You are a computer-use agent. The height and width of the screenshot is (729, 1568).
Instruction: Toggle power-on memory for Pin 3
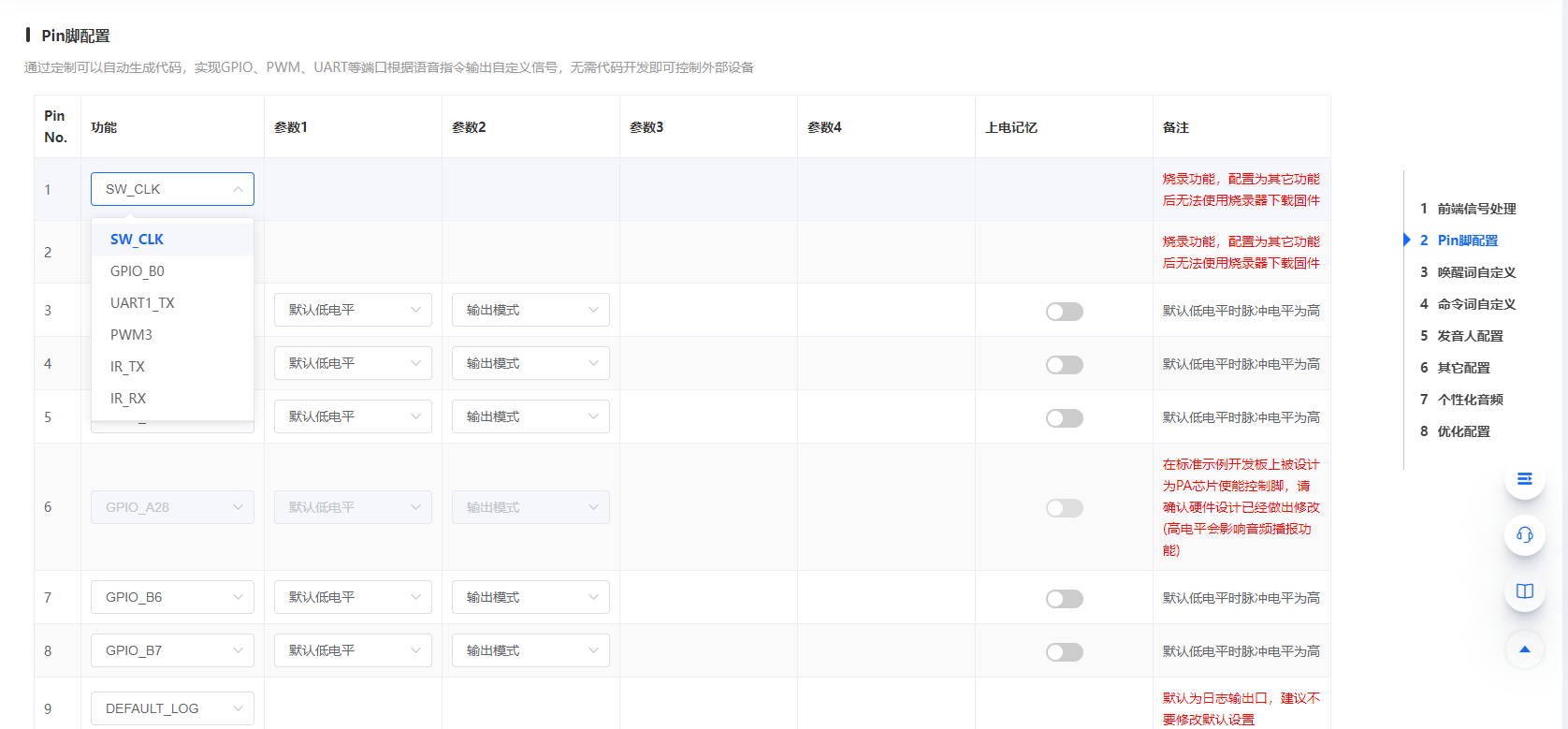coord(1064,312)
